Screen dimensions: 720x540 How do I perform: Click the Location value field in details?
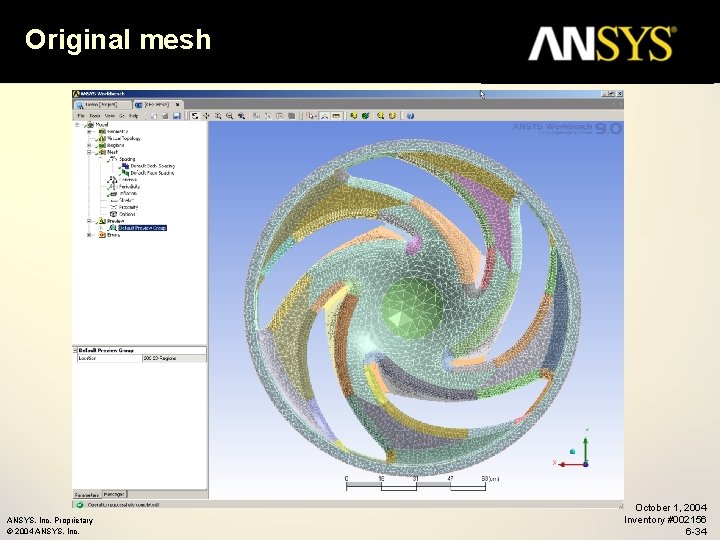174,358
